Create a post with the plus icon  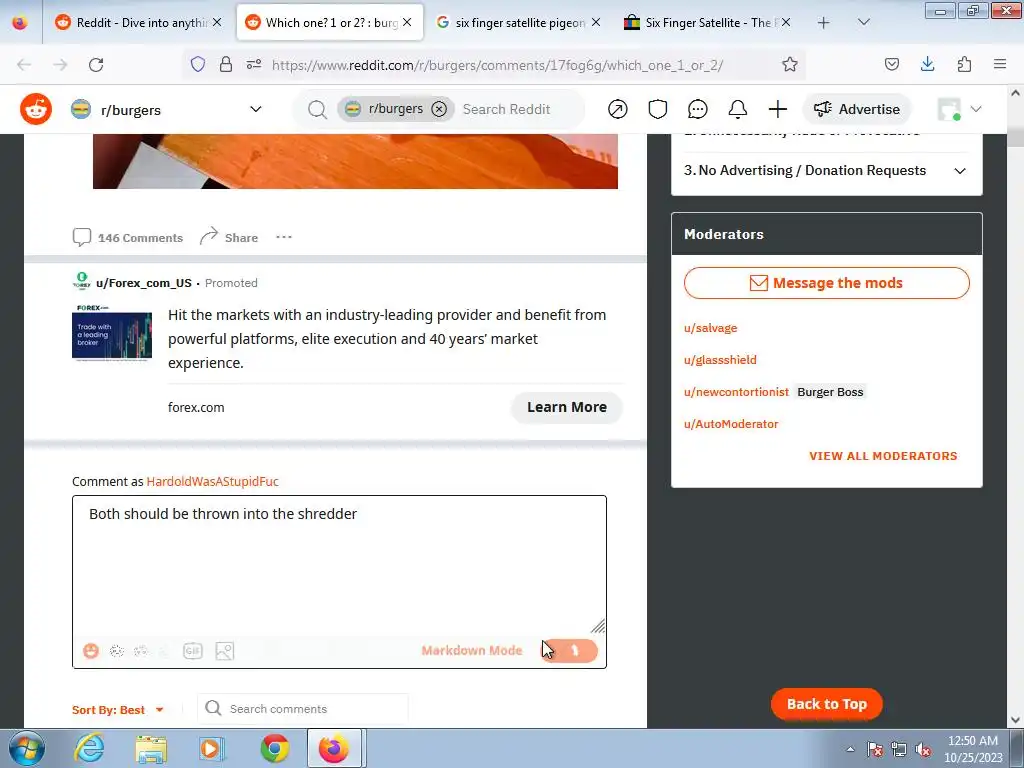pyautogui.click(x=777, y=109)
